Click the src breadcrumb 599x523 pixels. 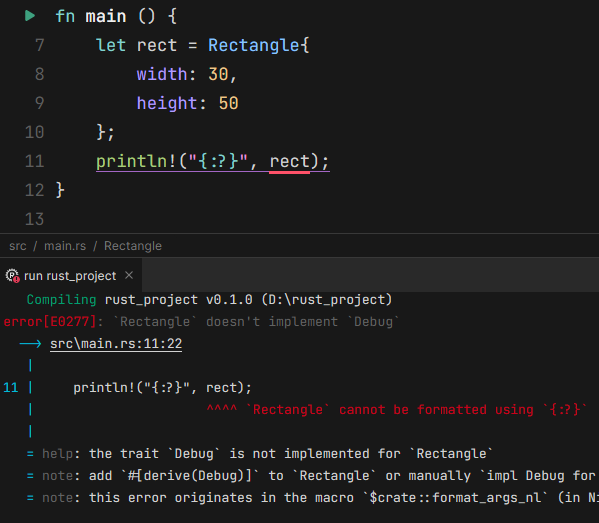(18, 246)
